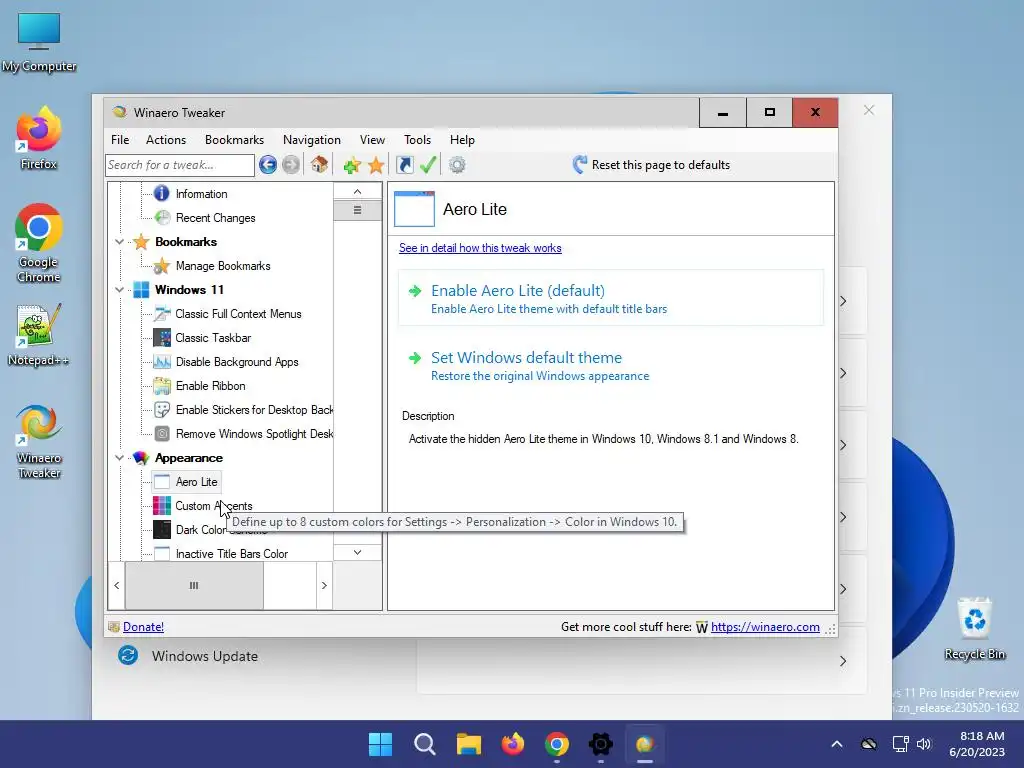Click vertical scrollbar thumb in tree panel
This screenshot has height=768, width=1024.
coord(357,210)
